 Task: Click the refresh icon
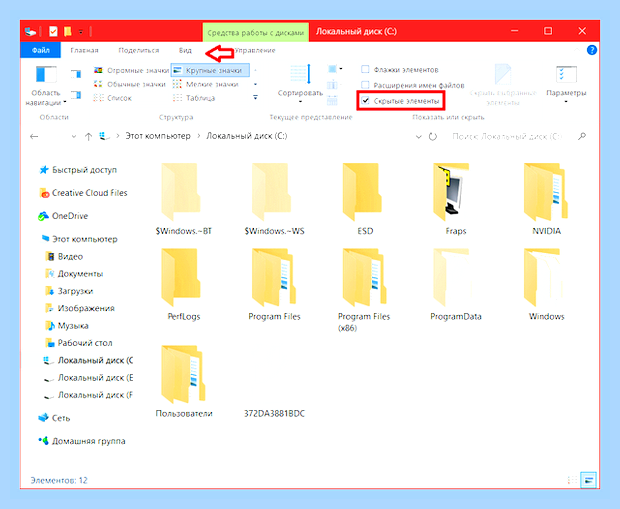pyautogui.click(x=433, y=137)
